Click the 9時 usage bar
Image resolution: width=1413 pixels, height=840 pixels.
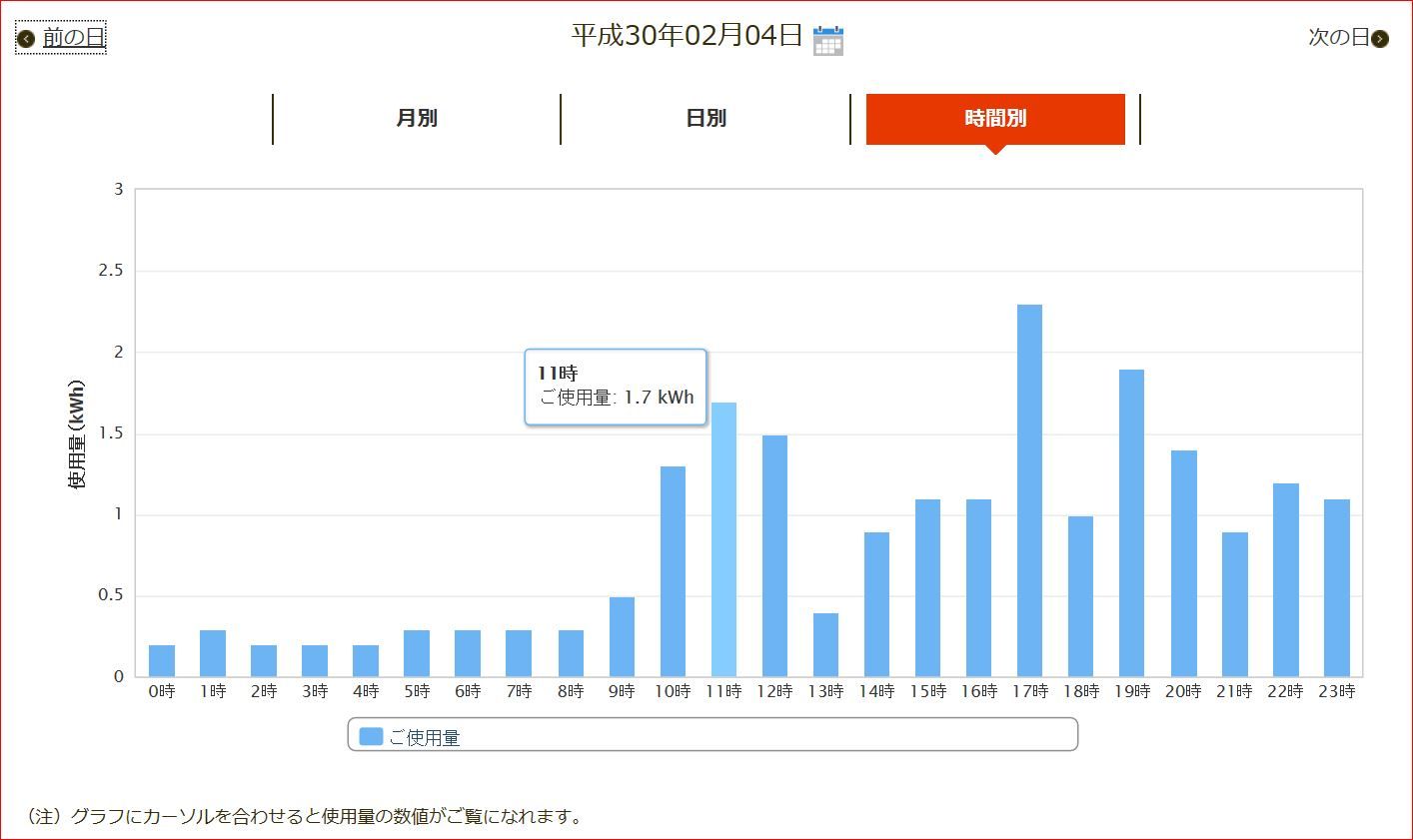622,637
